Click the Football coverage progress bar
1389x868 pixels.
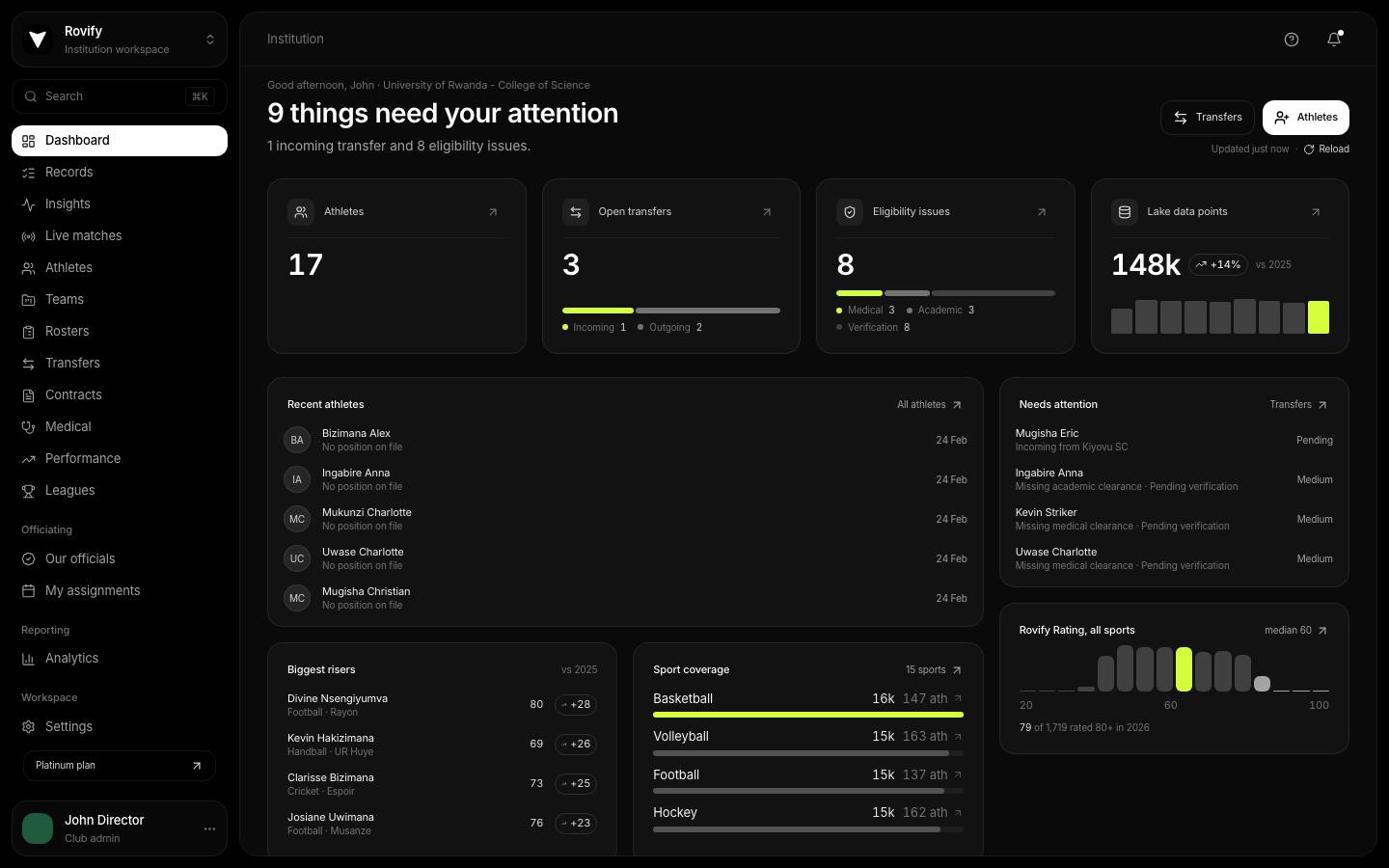808,791
